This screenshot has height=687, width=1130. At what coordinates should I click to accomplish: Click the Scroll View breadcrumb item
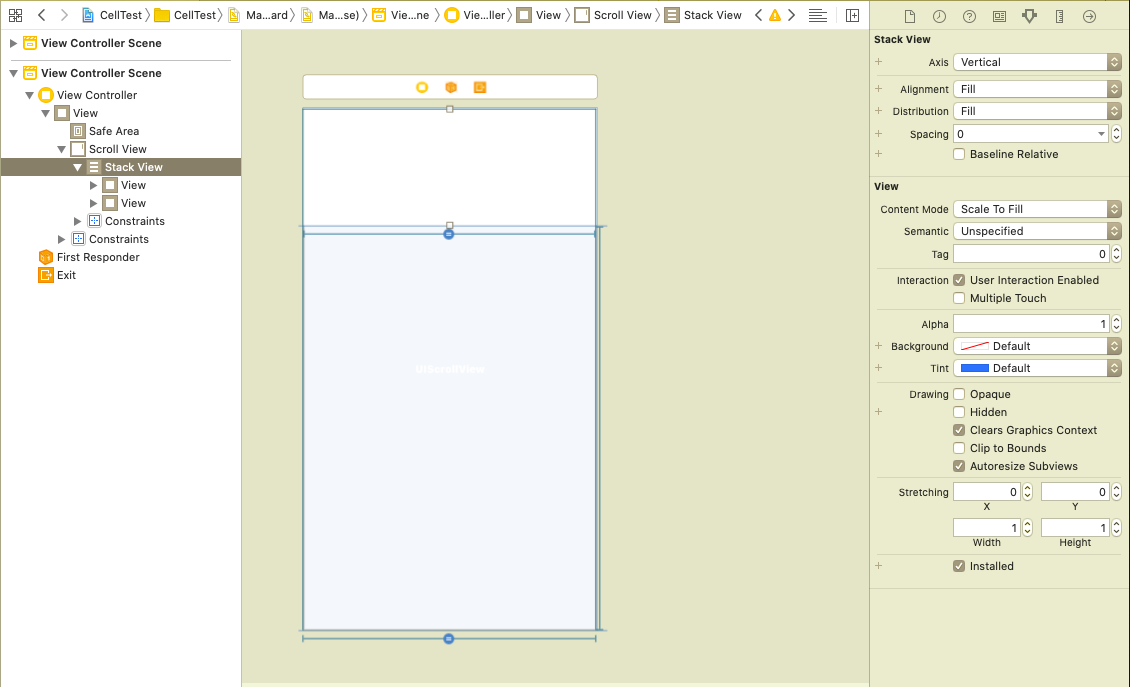click(x=613, y=15)
